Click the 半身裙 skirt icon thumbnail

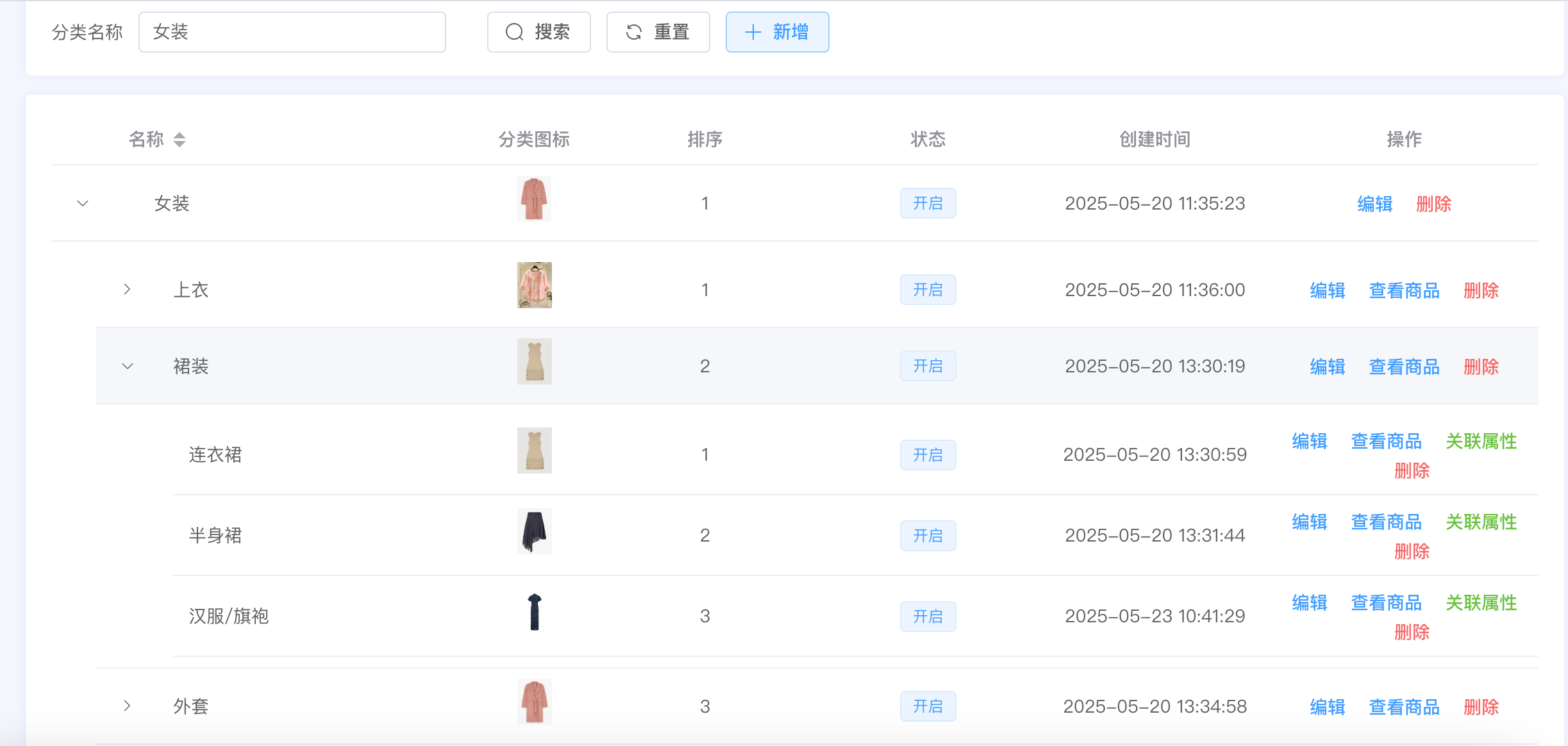[x=534, y=532]
